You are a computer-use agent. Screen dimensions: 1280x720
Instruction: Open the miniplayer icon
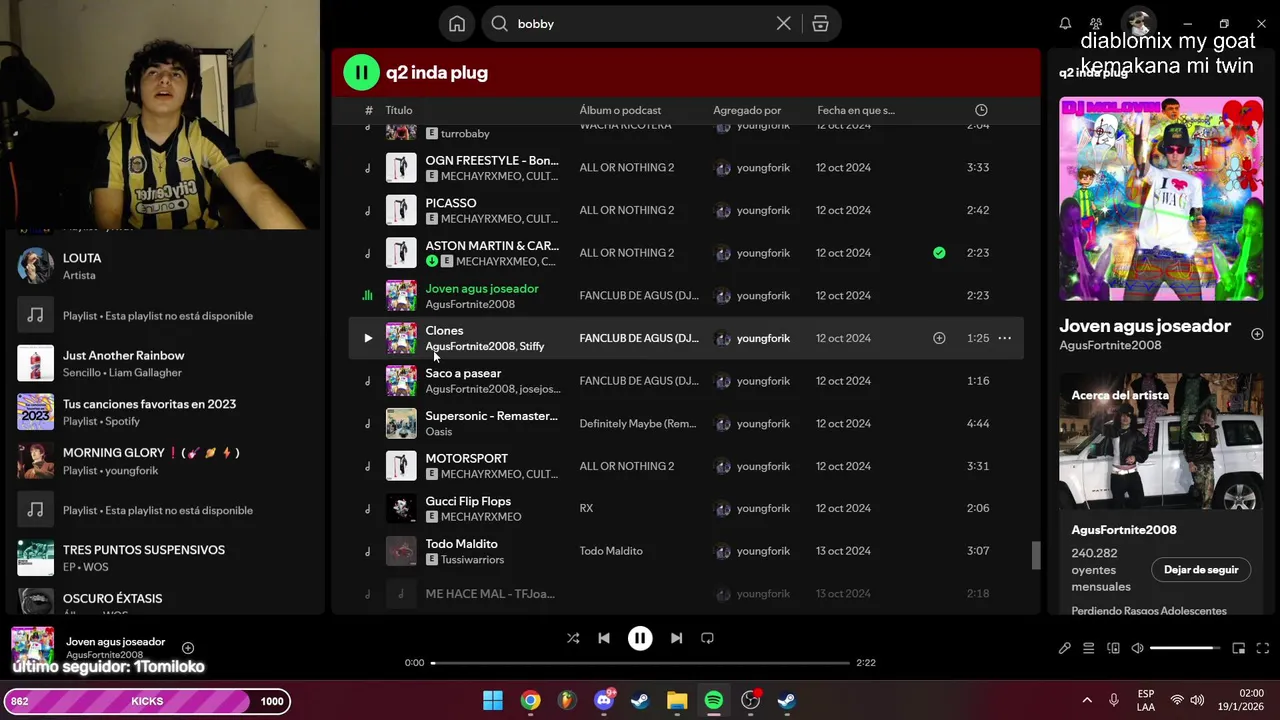point(1238,648)
